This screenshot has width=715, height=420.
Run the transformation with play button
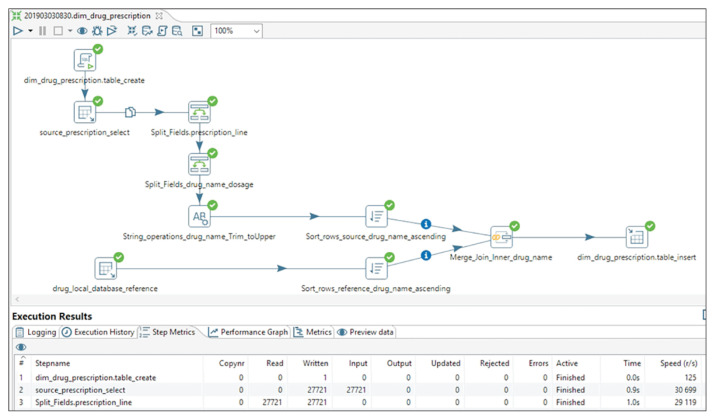pos(17,31)
